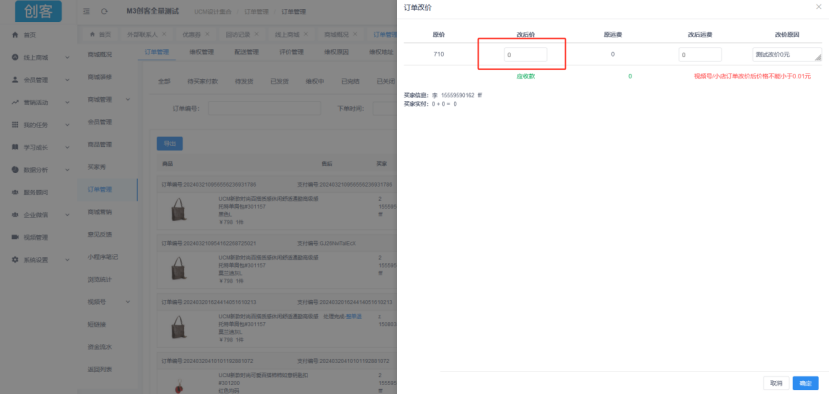Filter orders by 已发货 status
Viewport: 829px width, 394px height.
[x=279, y=81]
